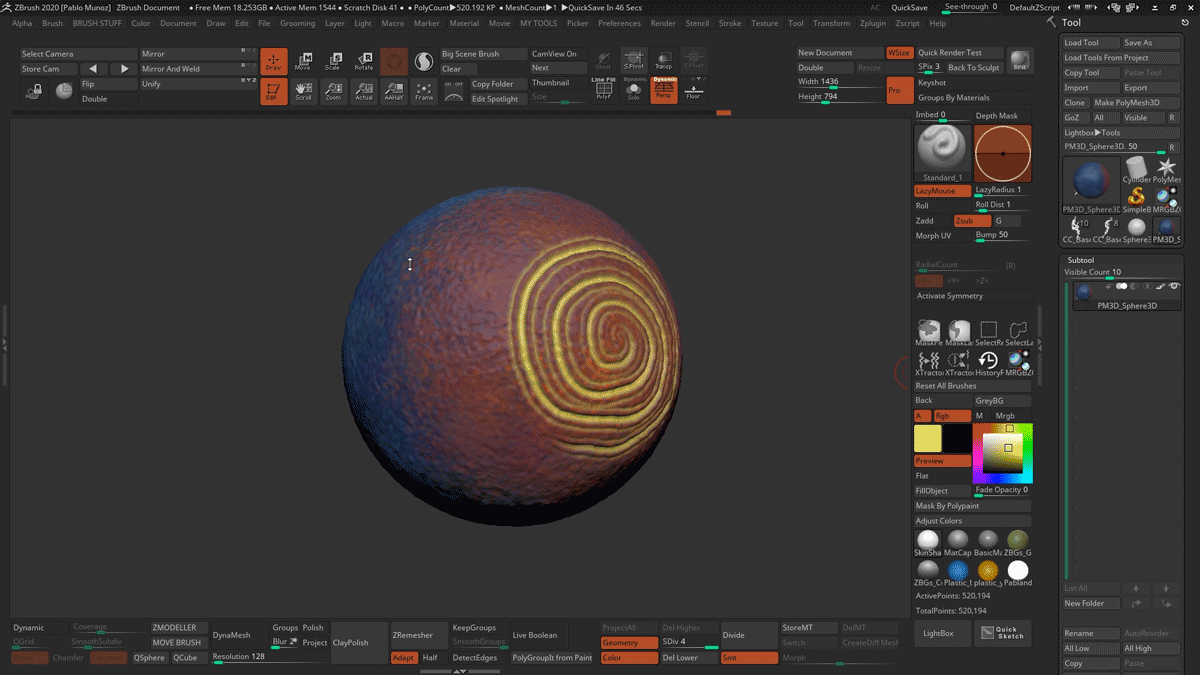Expand the Groups By Materials option
This screenshot has width=1200, height=675.
coord(973,98)
